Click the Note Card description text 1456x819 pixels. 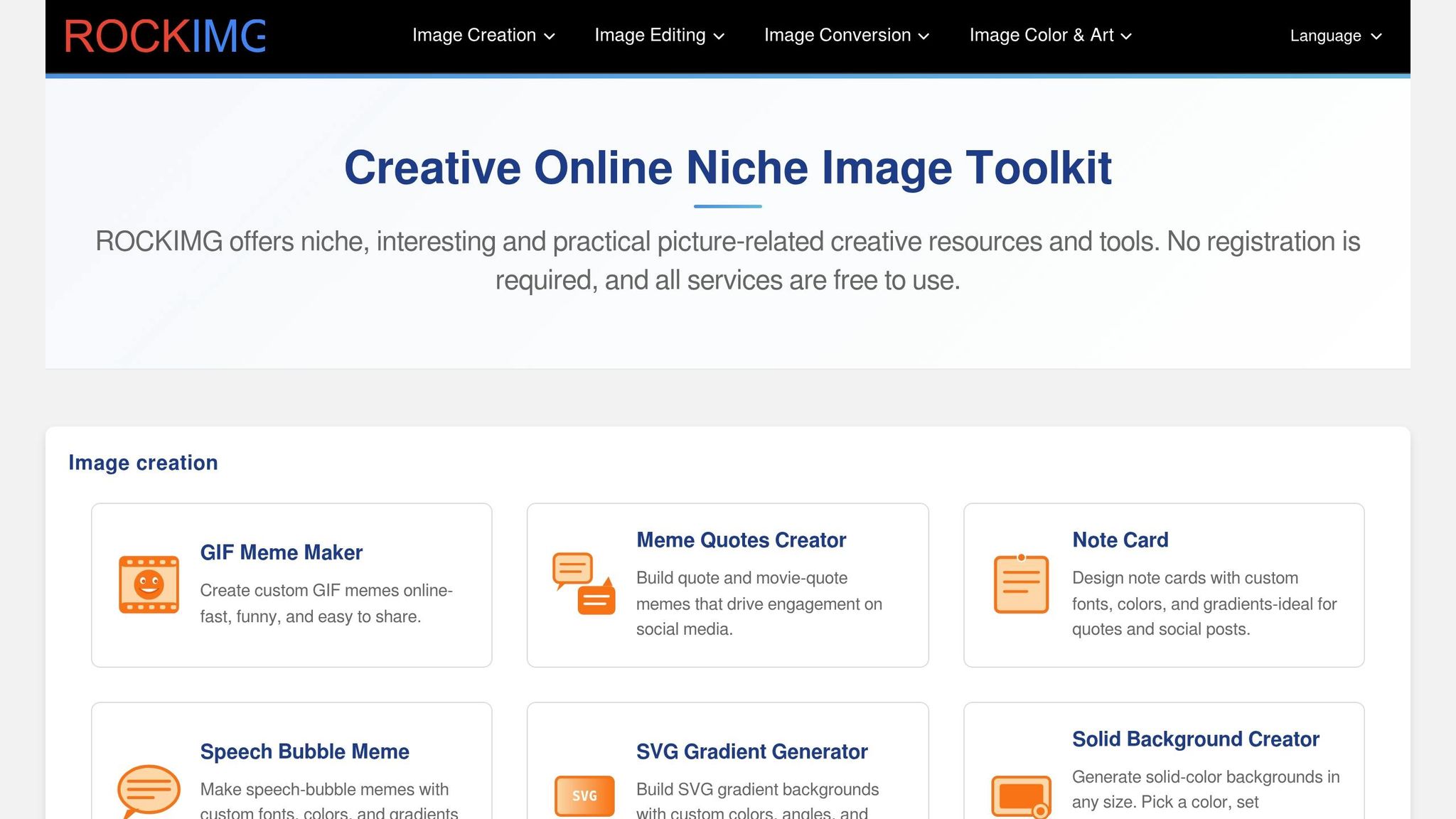pos(1204,604)
